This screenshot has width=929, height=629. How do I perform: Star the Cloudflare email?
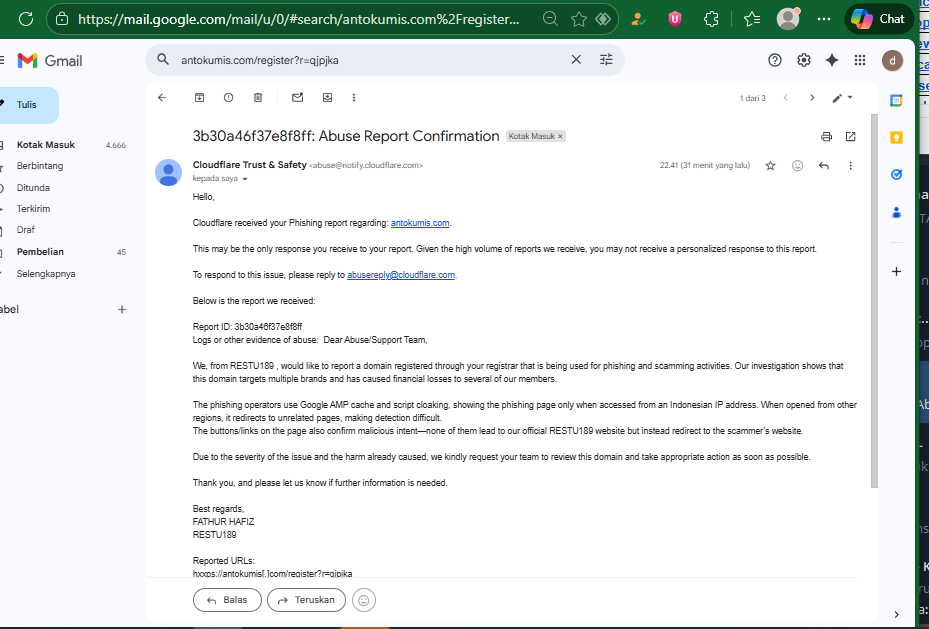click(770, 166)
